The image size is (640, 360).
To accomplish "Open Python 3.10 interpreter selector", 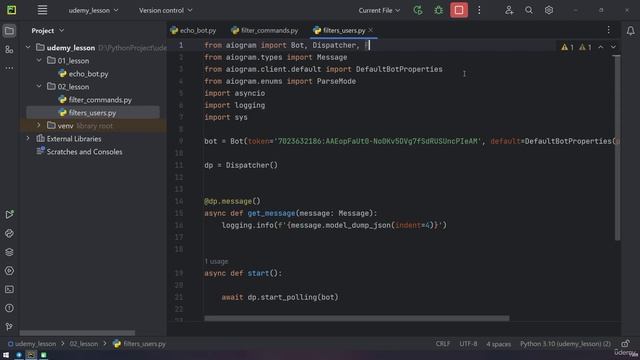I will coord(565,344).
